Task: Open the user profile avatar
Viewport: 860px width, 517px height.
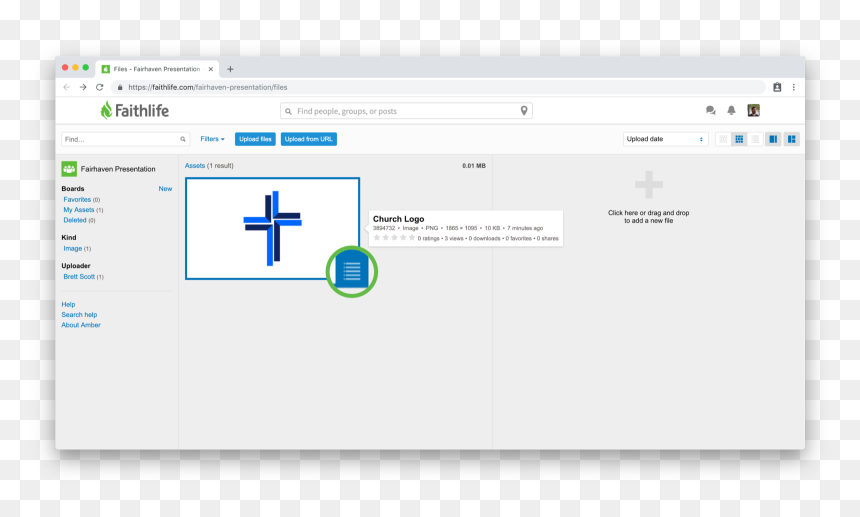Action: 754,110
